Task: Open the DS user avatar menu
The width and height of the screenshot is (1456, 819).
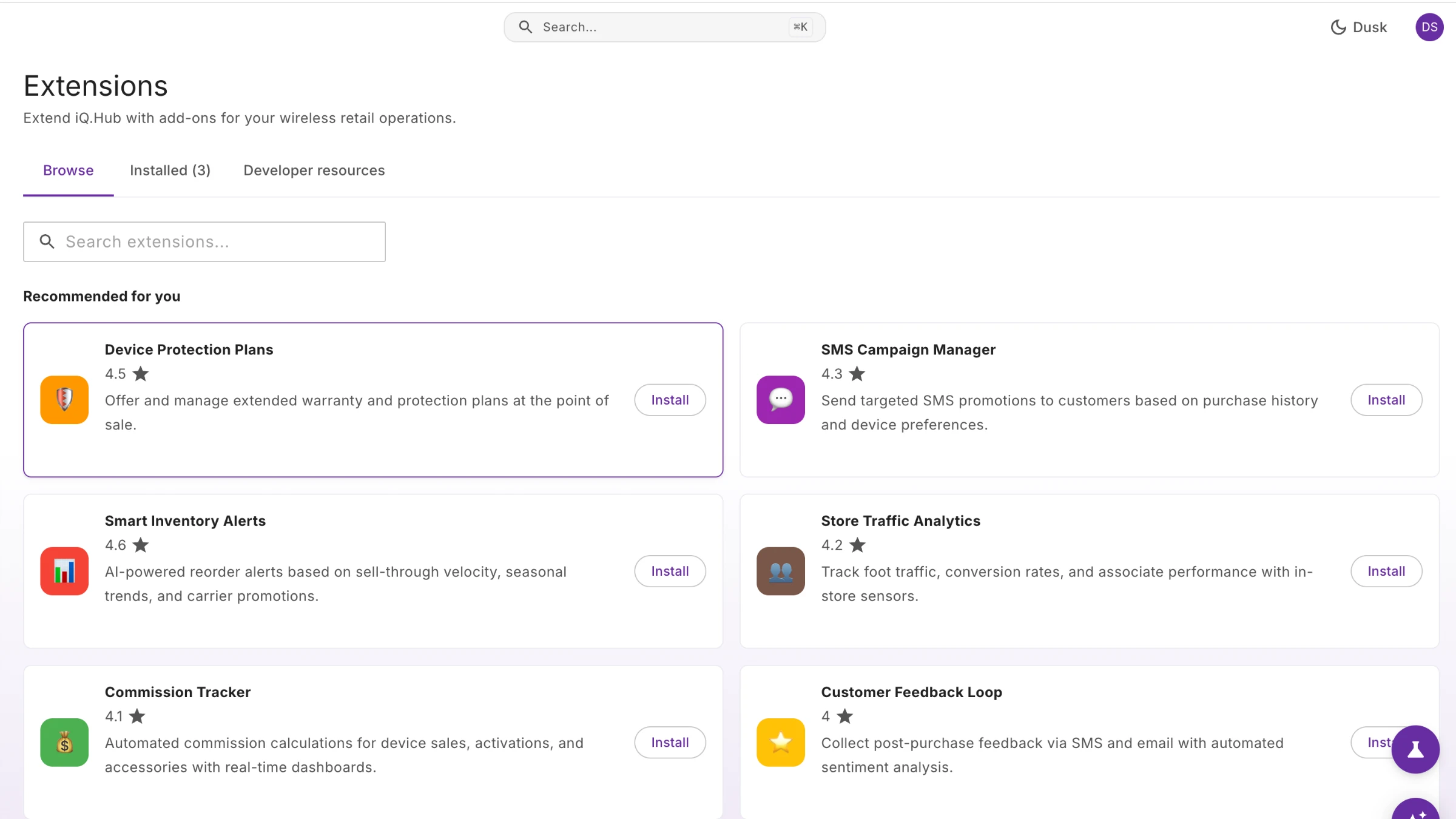Action: pyautogui.click(x=1429, y=27)
